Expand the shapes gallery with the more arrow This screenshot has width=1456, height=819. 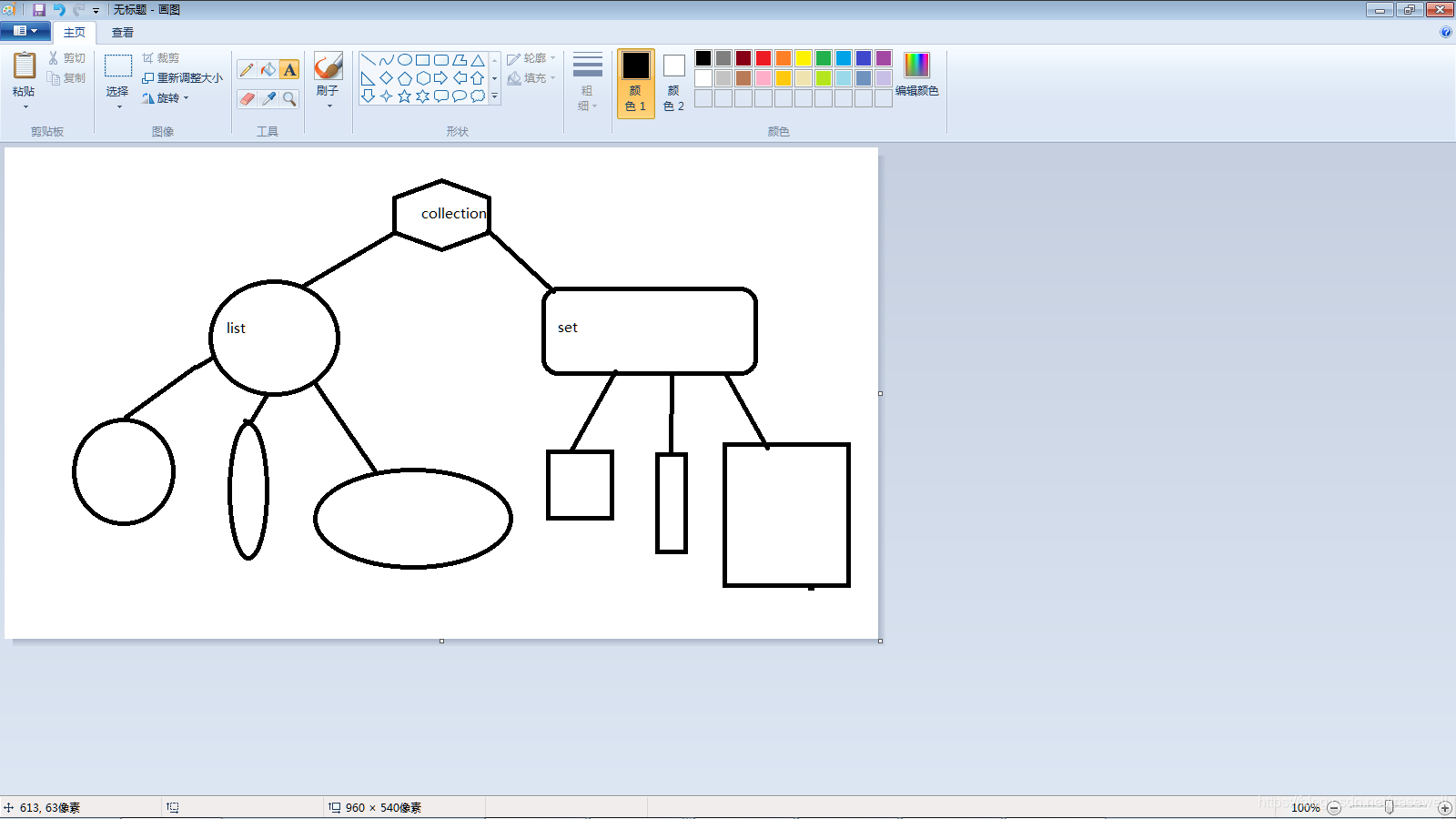click(x=494, y=96)
